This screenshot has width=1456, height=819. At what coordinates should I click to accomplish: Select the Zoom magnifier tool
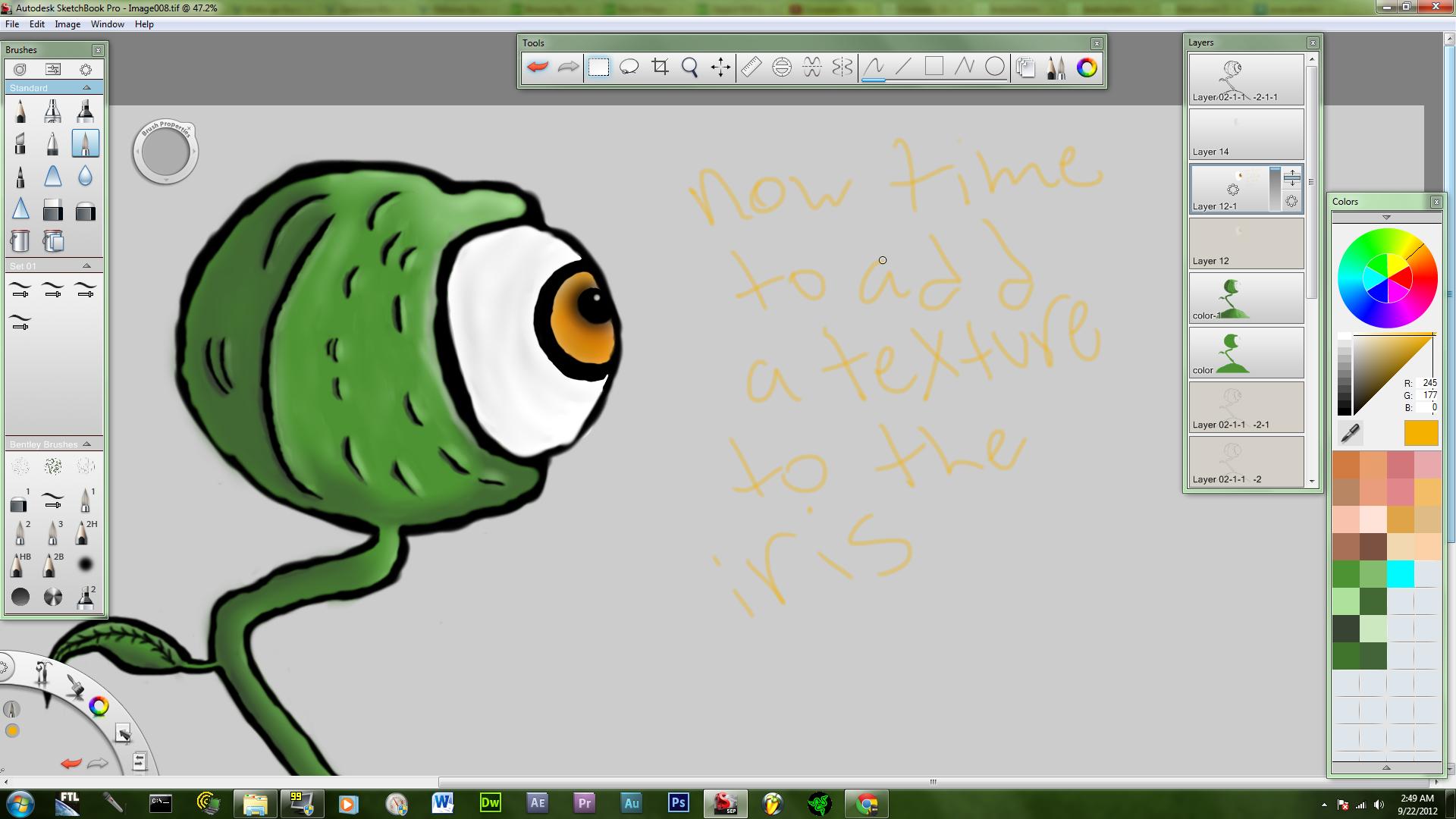[690, 67]
